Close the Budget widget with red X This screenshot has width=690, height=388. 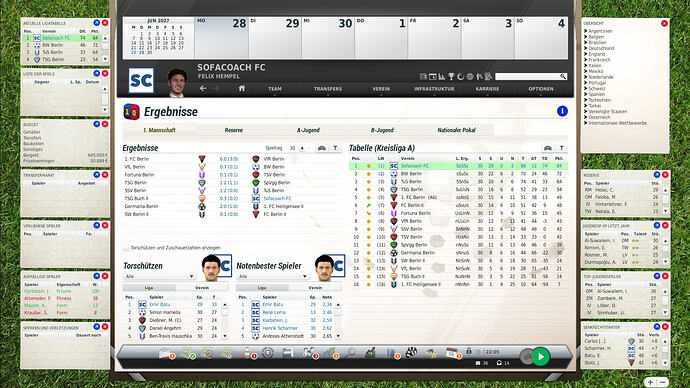105,124
